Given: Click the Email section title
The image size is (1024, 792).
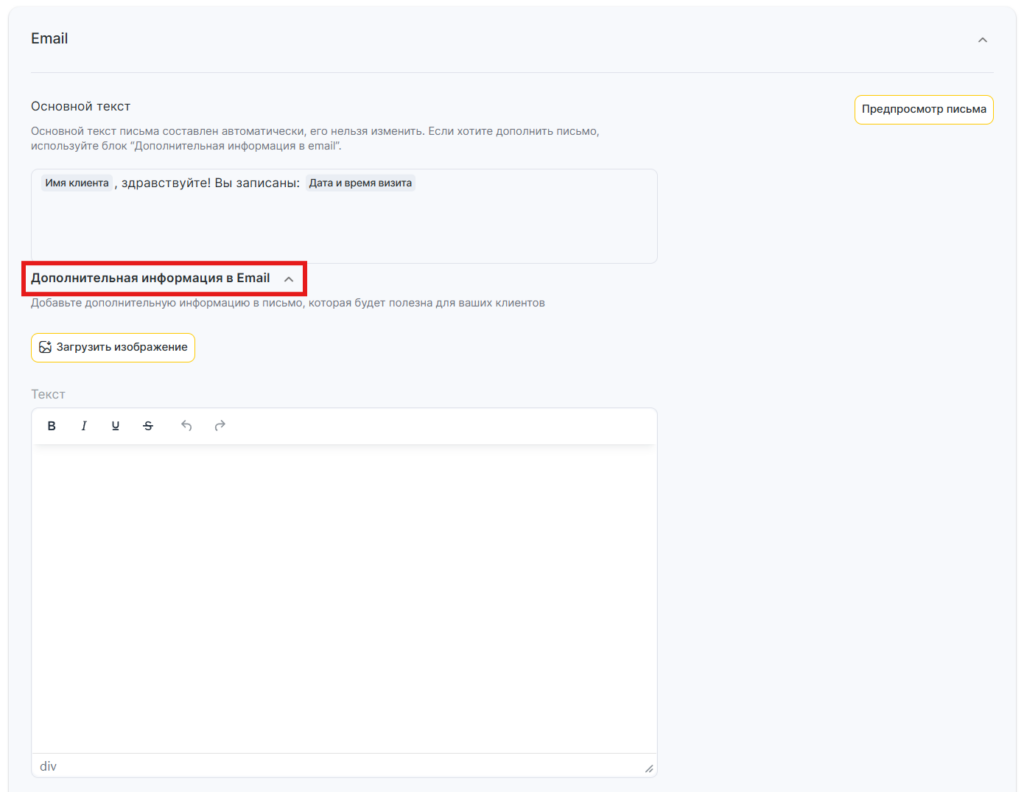Looking at the screenshot, I should 50,39.
